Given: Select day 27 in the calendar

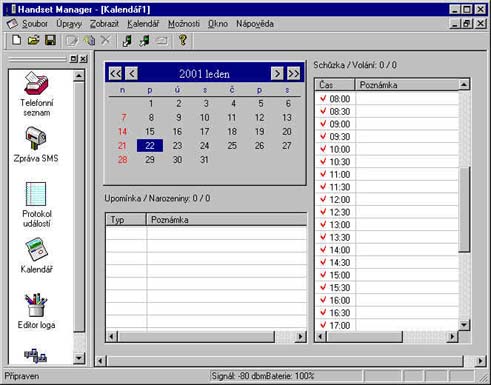Looking at the screenshot, I should (287, 146).
